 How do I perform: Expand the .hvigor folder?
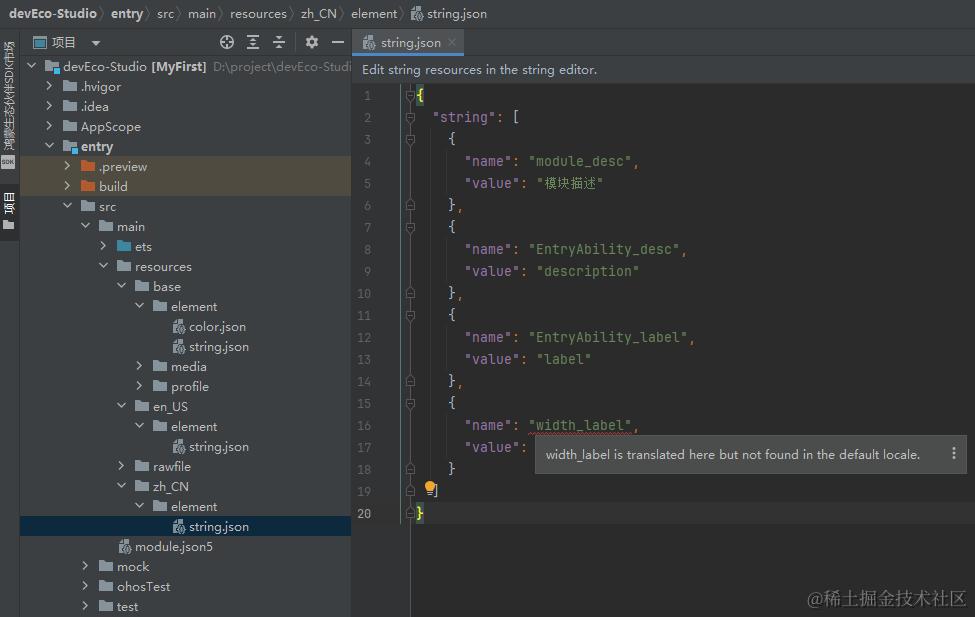[50, 86]
